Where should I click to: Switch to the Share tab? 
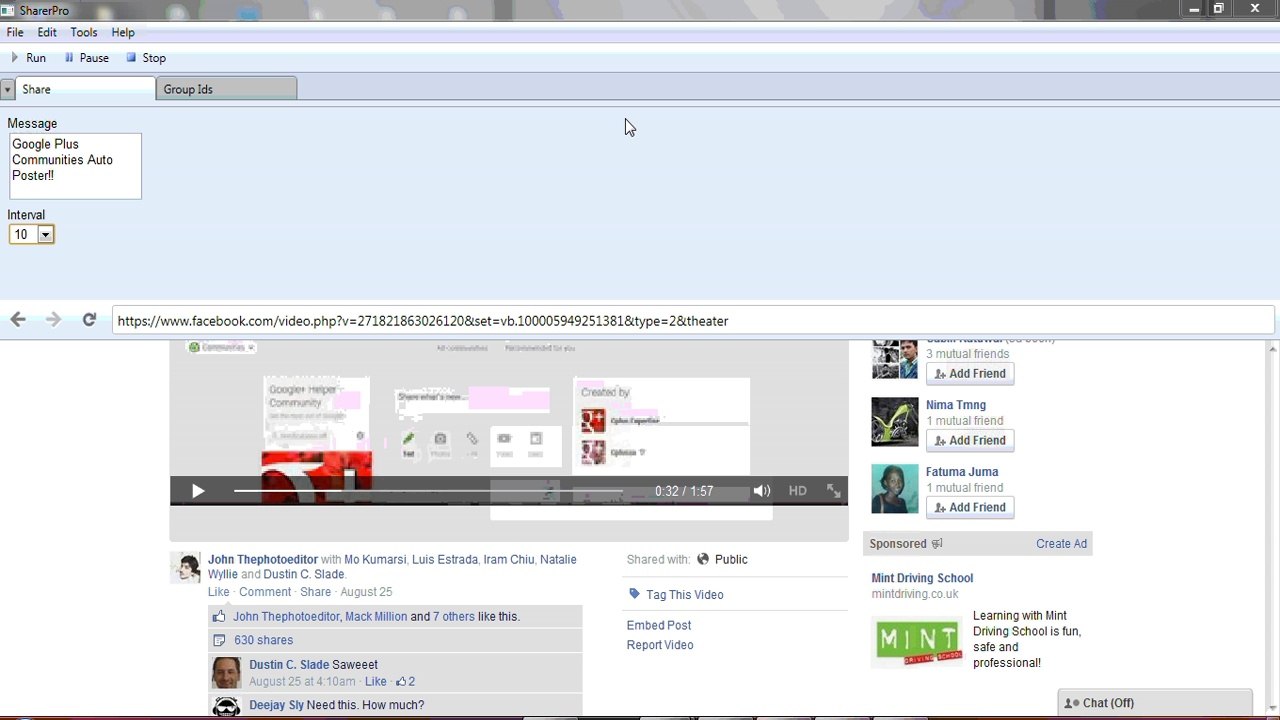click(x=85, y=89)
